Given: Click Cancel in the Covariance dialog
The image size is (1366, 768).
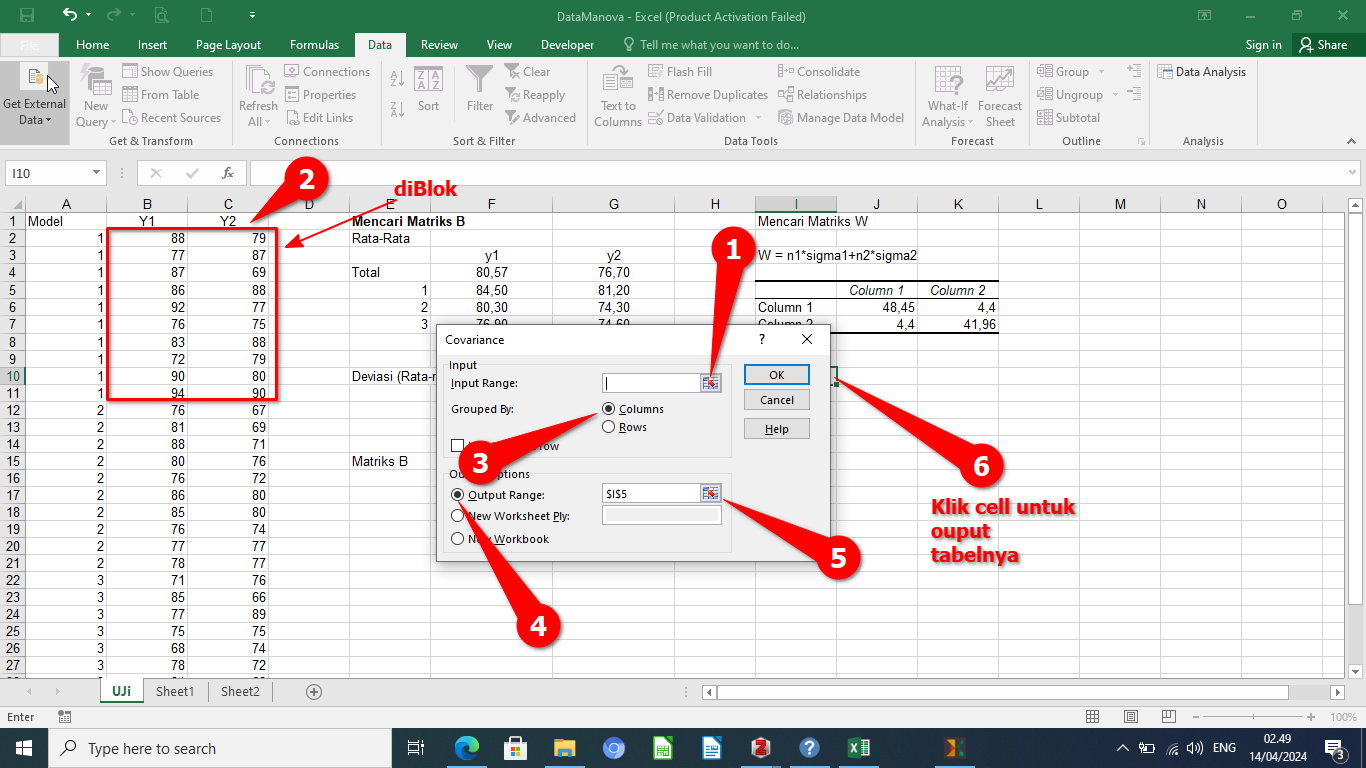Looking at the screenshot, I should tap(776, 400).
